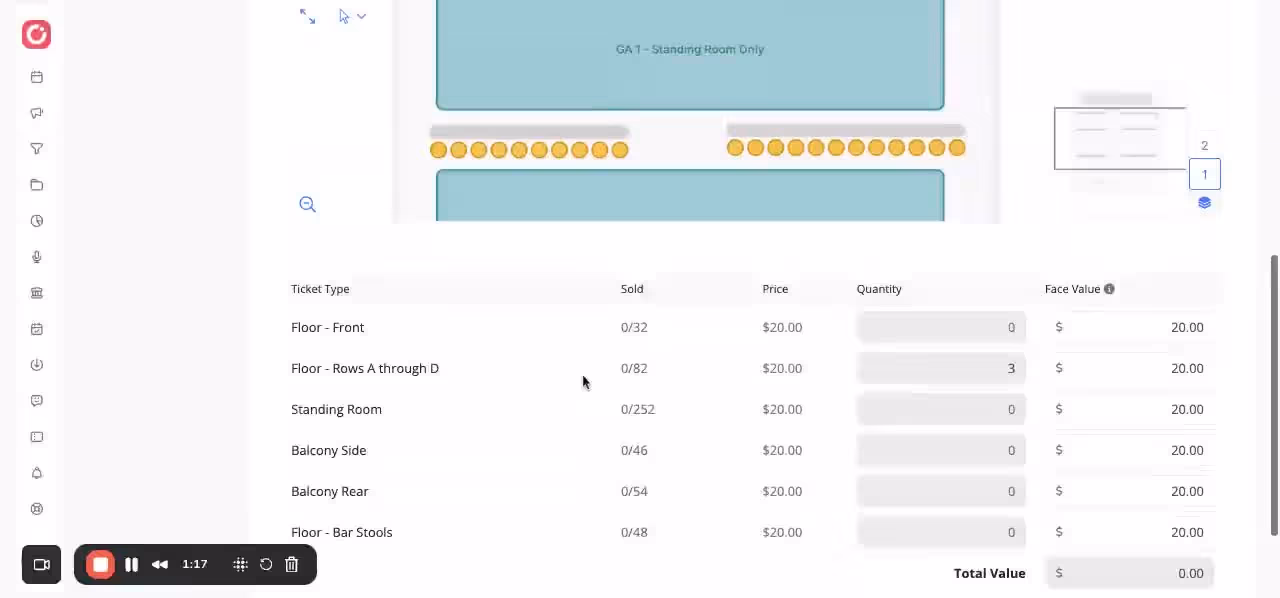The height and width of the screenshot is (598, 1280).
Task: Click the Price column header
Action: [775, 289]
